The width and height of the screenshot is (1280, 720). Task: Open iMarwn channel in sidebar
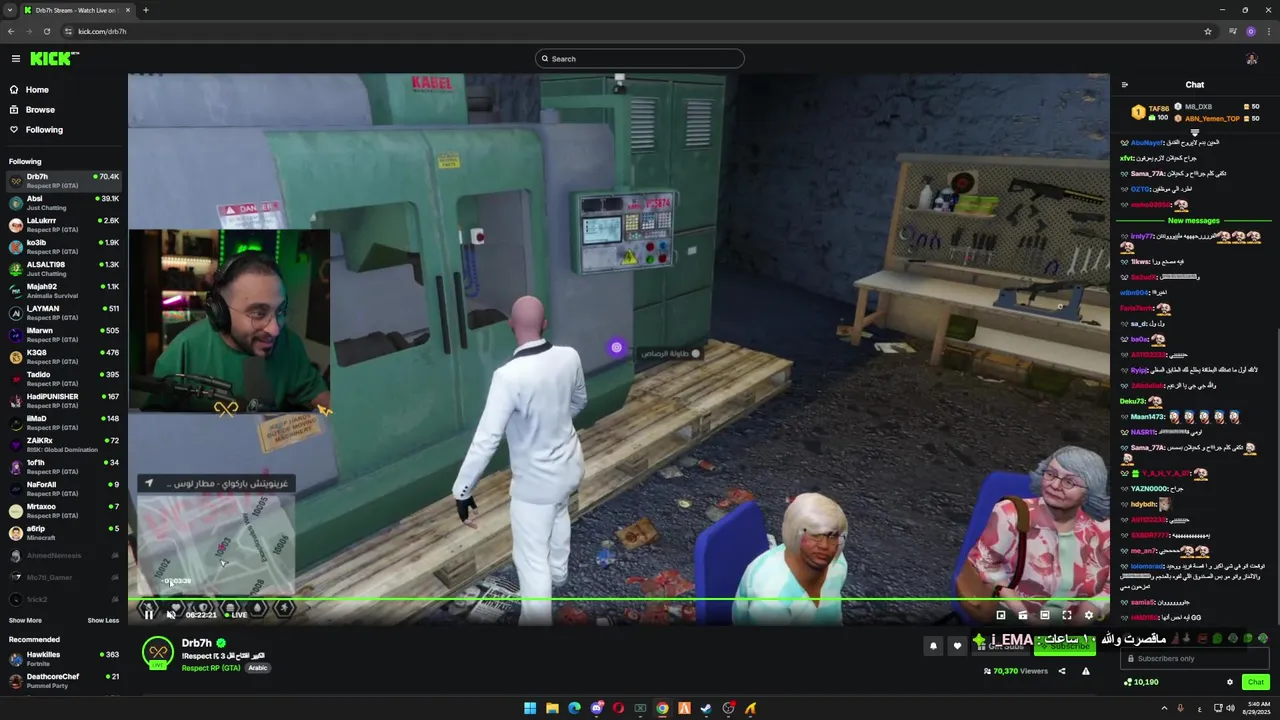pyautogui.click(x=64, y=335)
